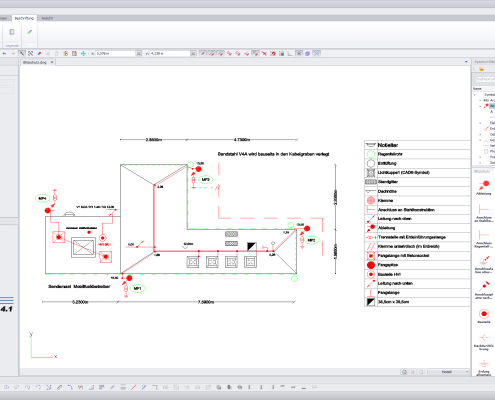Screen dimensions: 495x400
Task: Click the 4.7300m dimension text
Action: (242, 140)
